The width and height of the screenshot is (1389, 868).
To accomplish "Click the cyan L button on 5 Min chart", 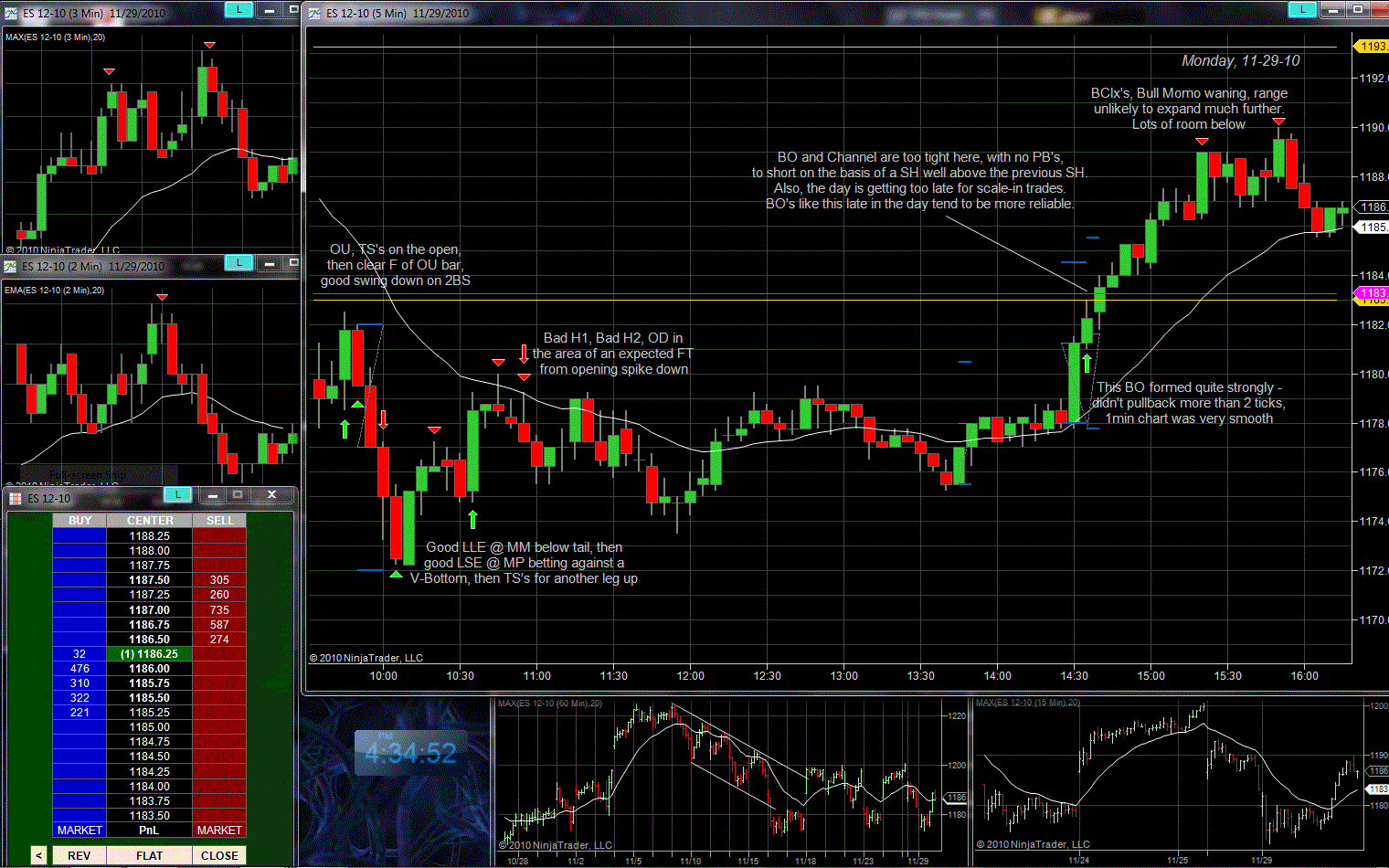I will pos(1301,9).
